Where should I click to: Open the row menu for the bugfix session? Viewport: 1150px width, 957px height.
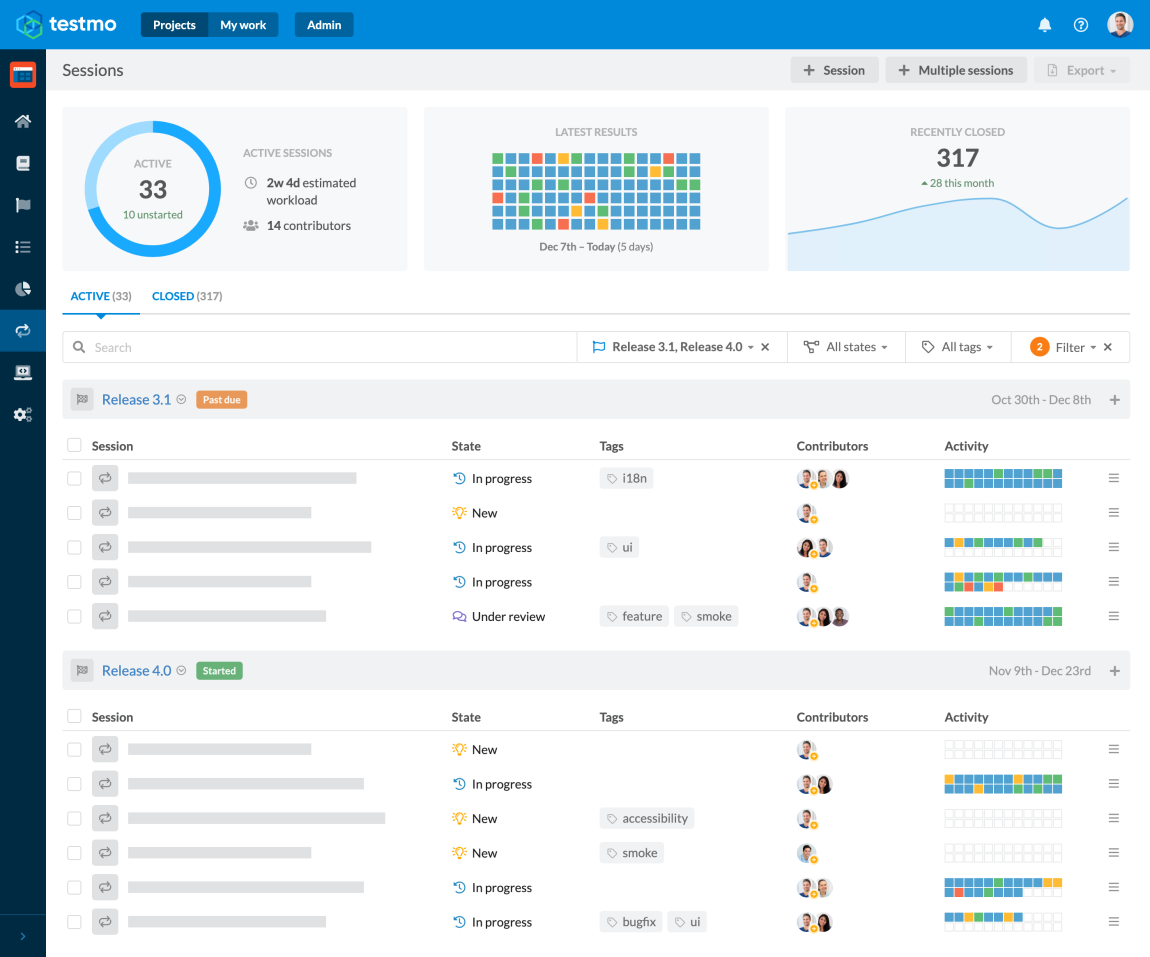(x=1113, y=921)
